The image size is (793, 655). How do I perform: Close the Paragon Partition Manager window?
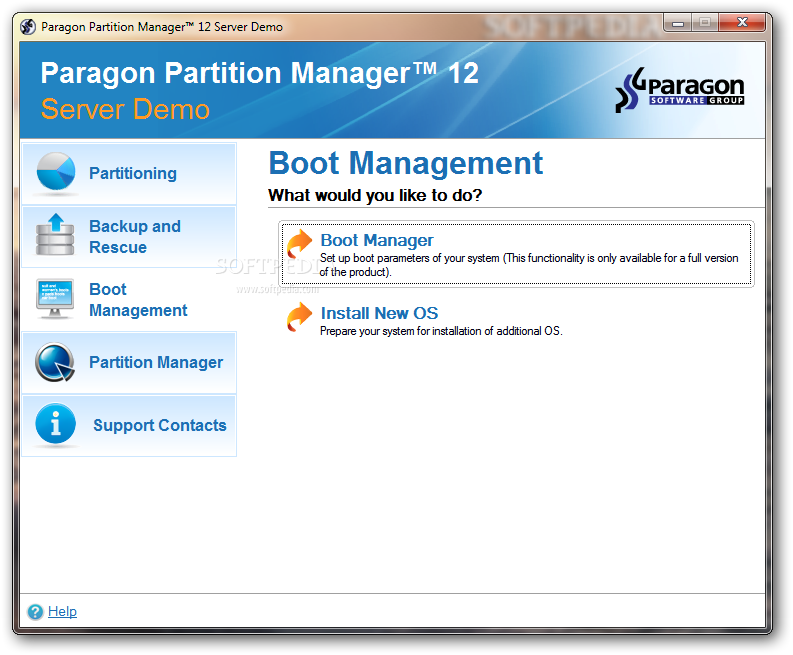(741, 22)
